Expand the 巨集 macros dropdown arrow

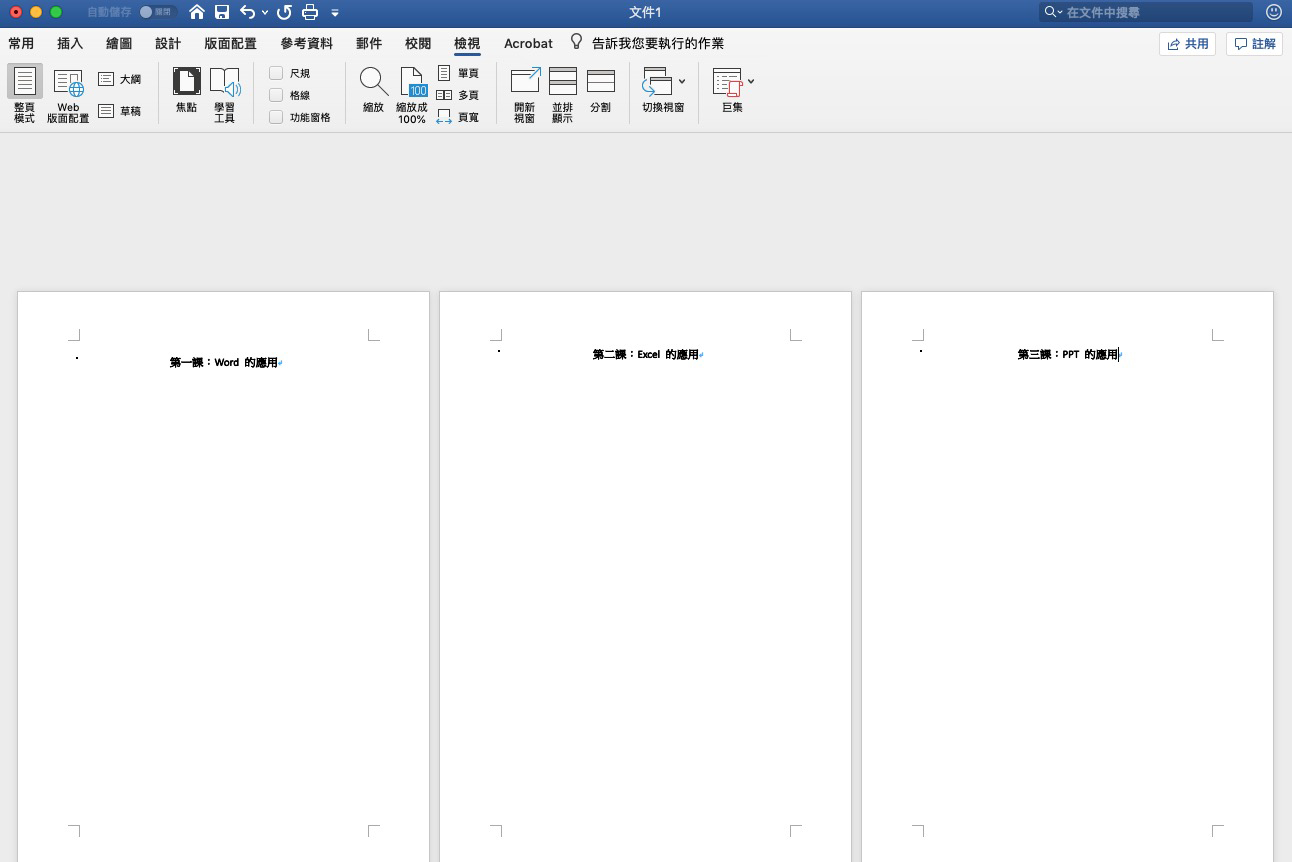[x=751, y=81]
